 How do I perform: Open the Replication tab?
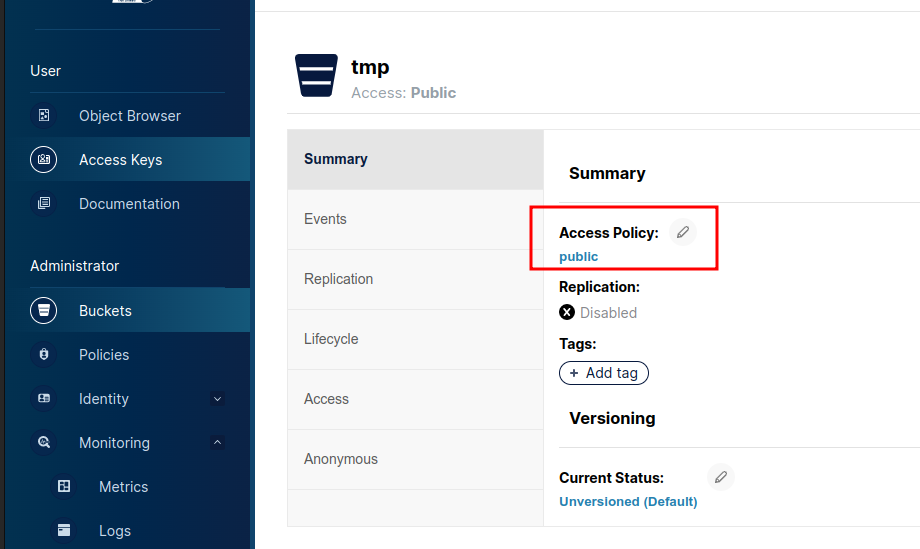(x=338, y=279)
